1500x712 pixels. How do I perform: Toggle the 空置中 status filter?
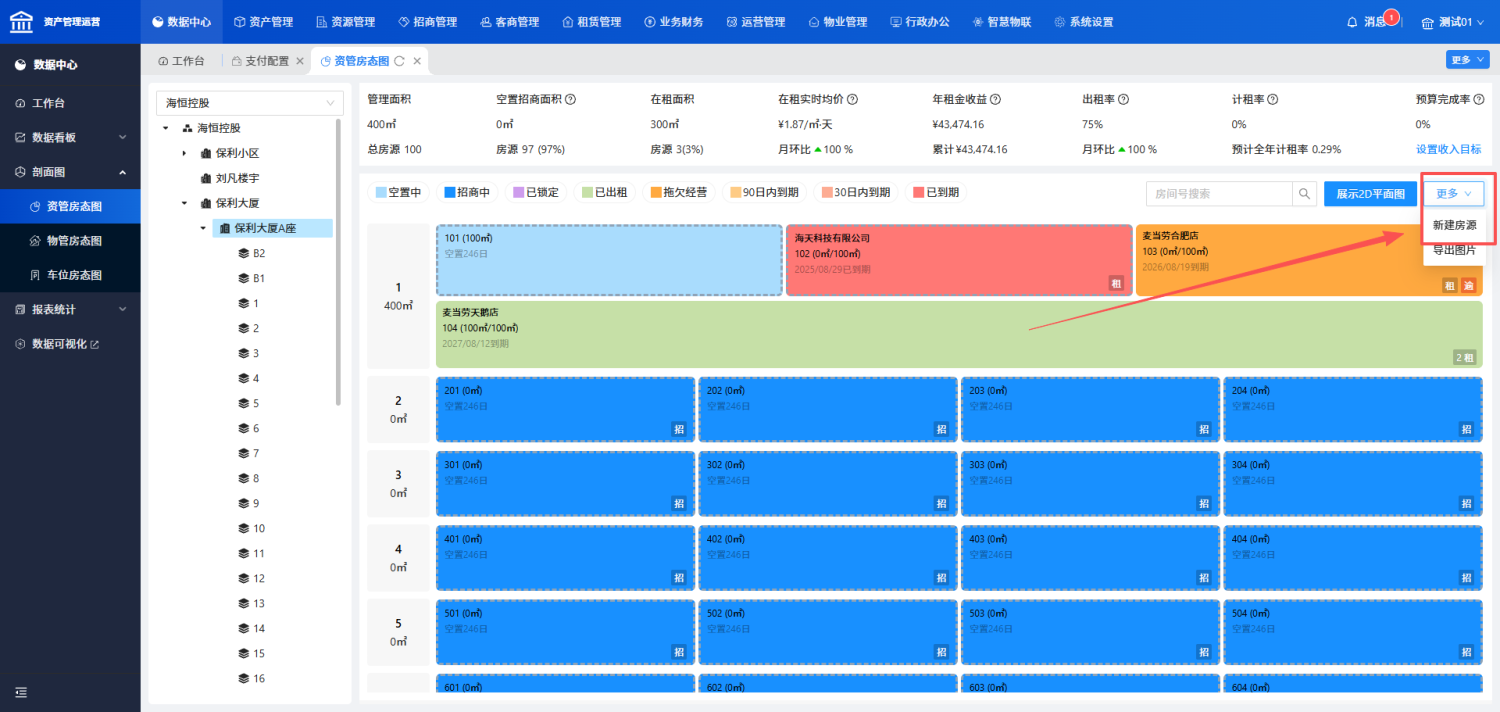pyautogui.click(x=398, y=193)
